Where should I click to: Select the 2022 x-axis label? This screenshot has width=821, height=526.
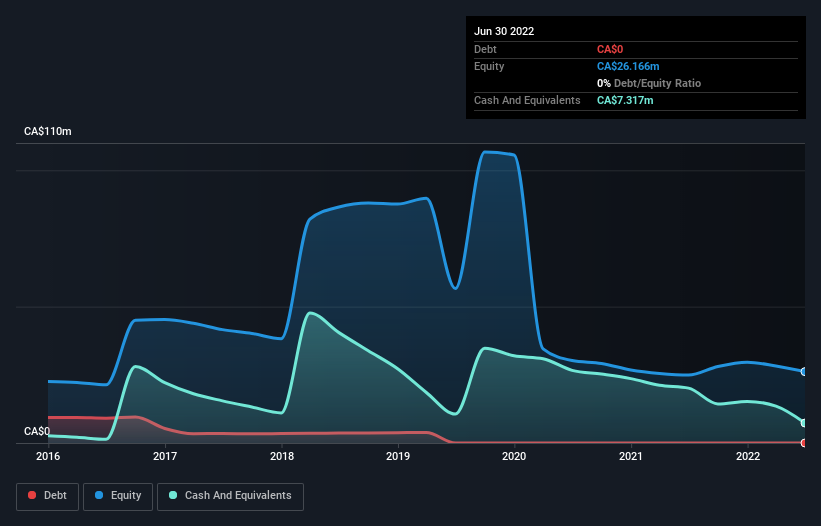pos(748,456)
